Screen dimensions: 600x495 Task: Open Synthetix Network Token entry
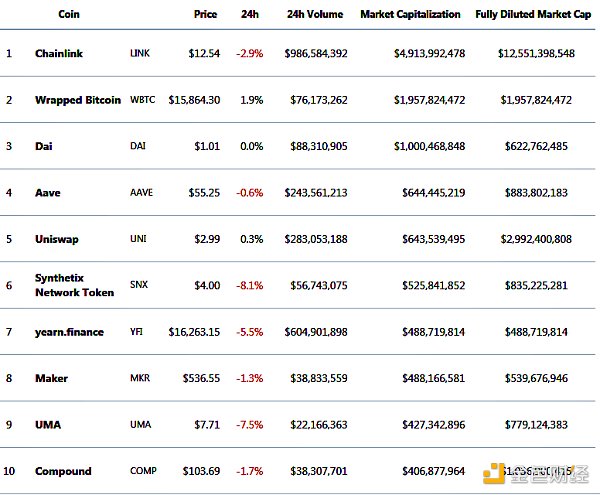[x=75, y=285]
